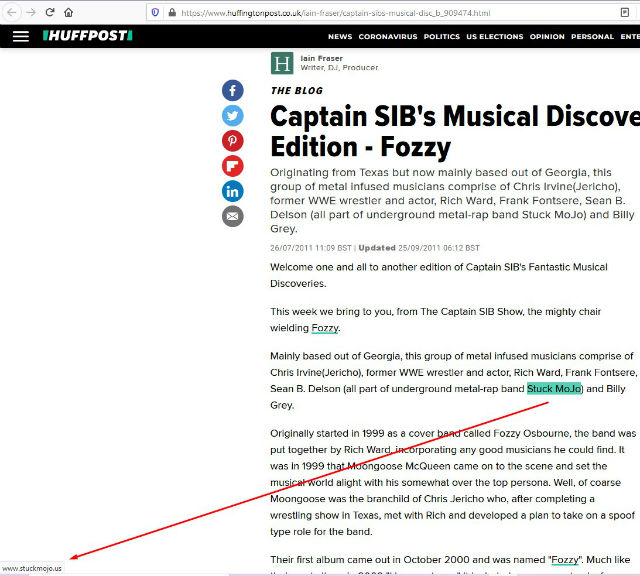Go back using browser back arrow
The width and height of the screenshot is (640, 576).
tap(12, 12)
